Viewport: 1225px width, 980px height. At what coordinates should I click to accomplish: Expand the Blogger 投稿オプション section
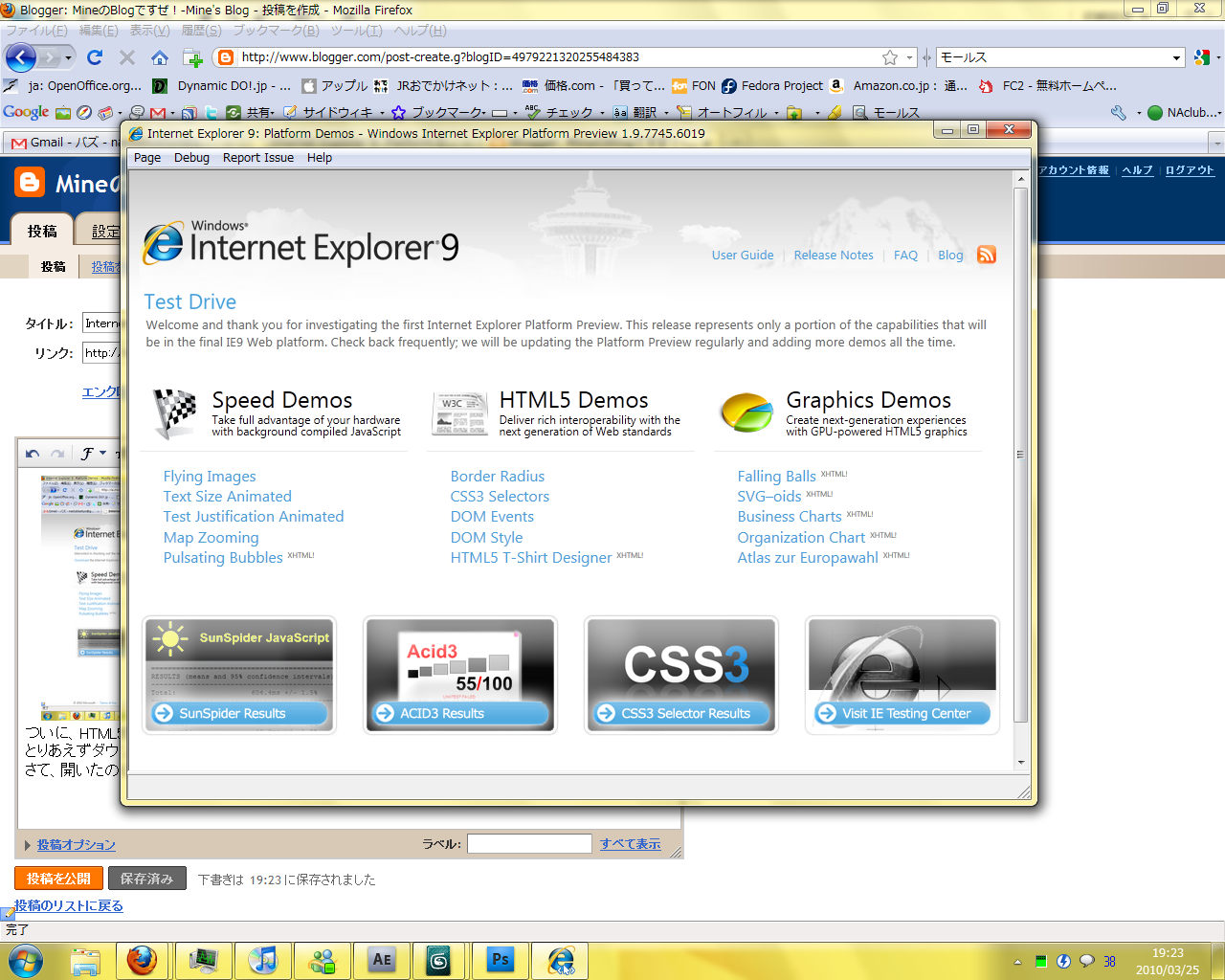[76, 845]
